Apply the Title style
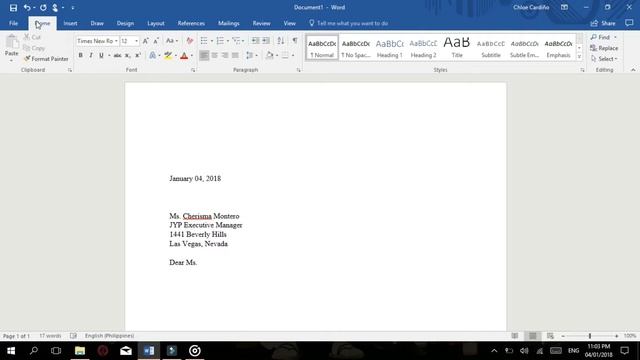Screen dimensions: 640x360 click(x=457, y=48)
